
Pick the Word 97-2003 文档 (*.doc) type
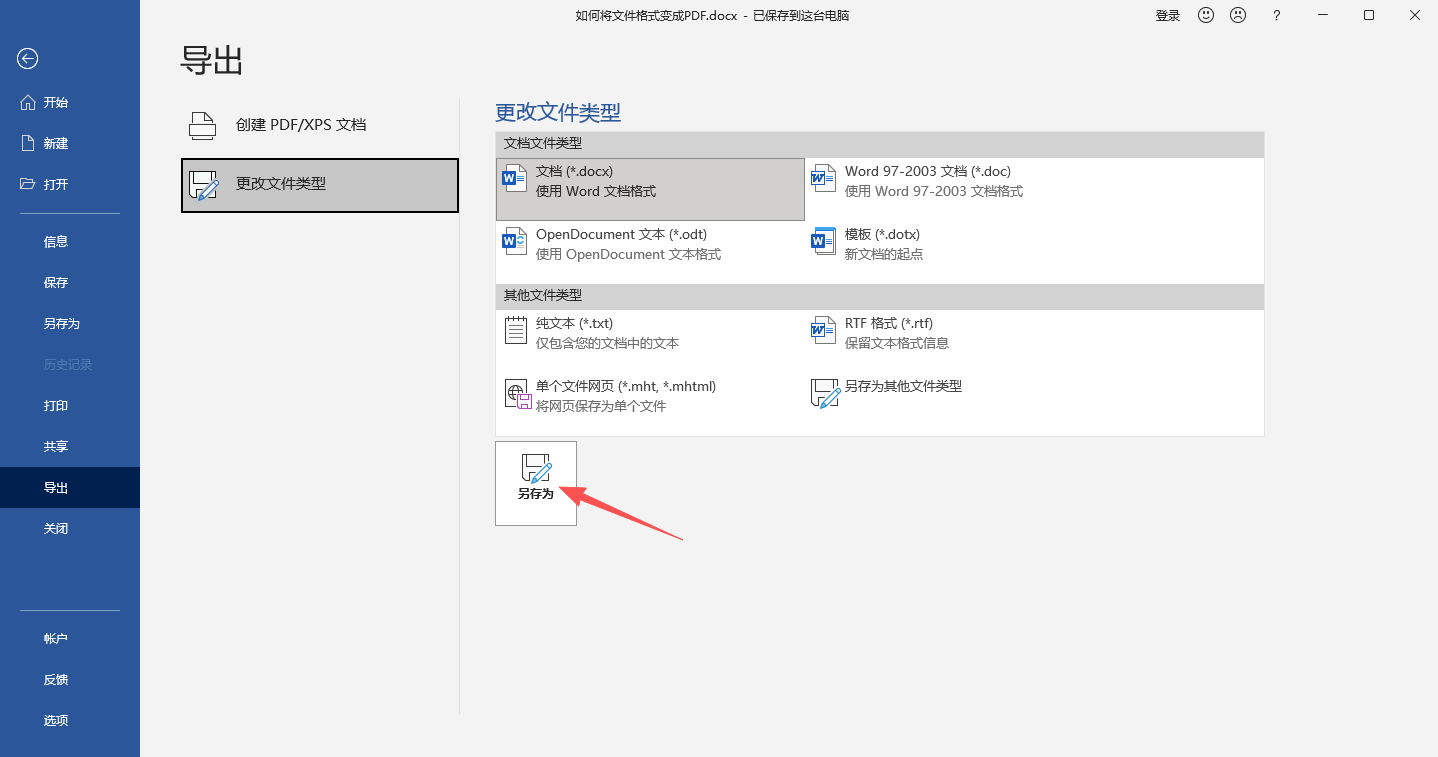959,189
